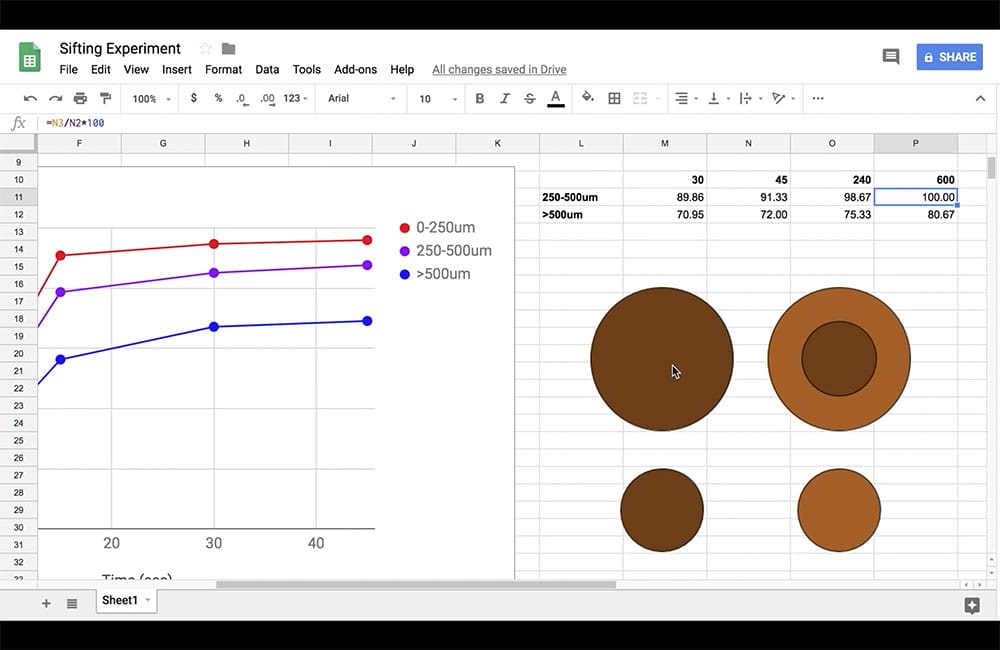Click the print icon
1000x650 pixels.
point(81,98)
